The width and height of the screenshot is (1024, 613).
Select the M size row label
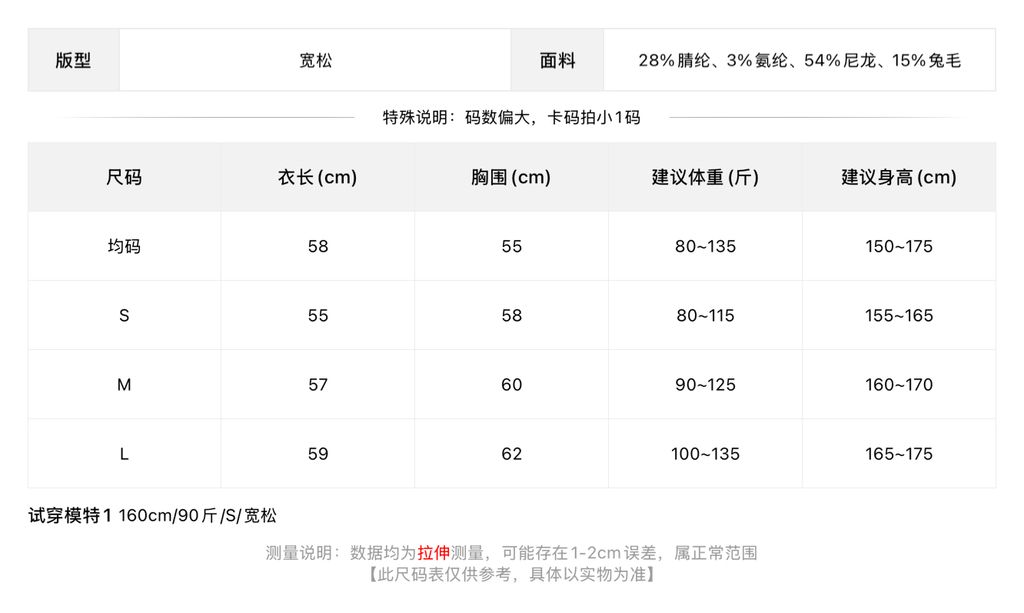[124, 385]
